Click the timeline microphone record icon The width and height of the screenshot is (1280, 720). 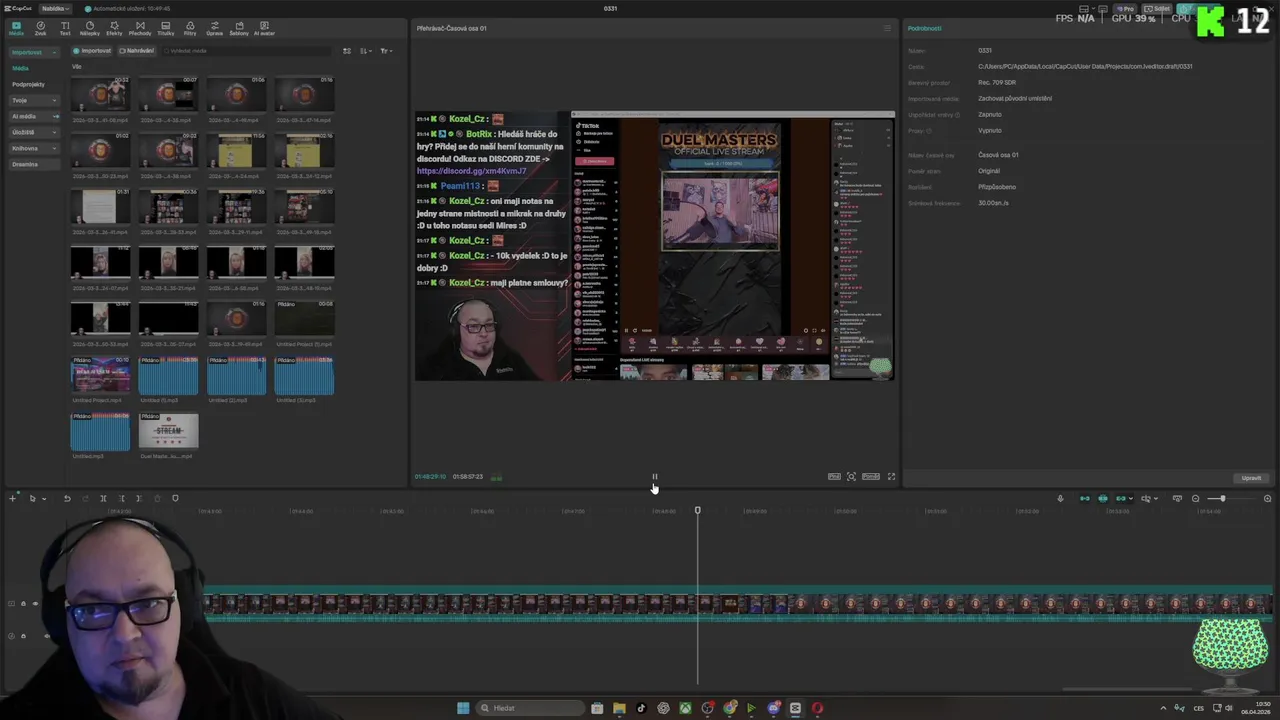click(1060, 498)
